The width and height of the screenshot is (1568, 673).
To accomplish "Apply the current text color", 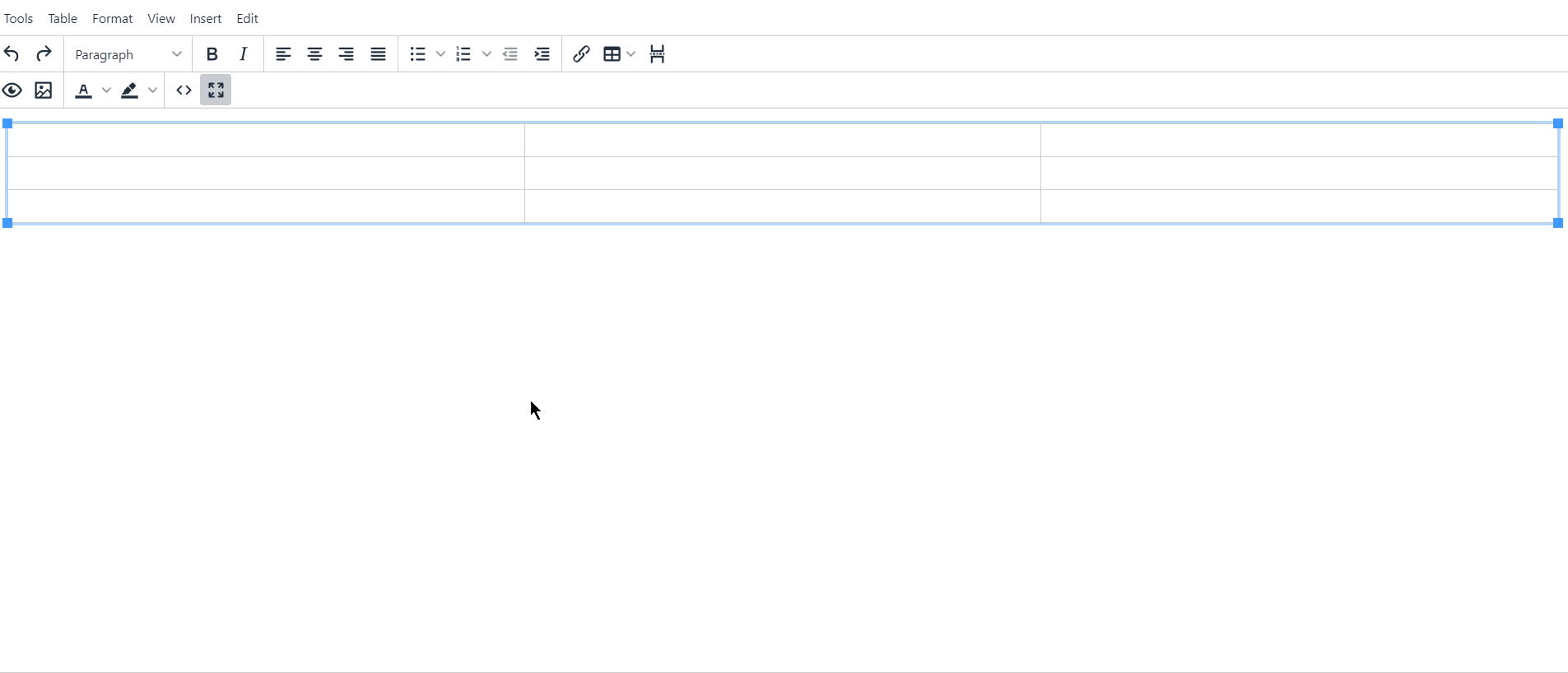I will click(x=83, y=91).
